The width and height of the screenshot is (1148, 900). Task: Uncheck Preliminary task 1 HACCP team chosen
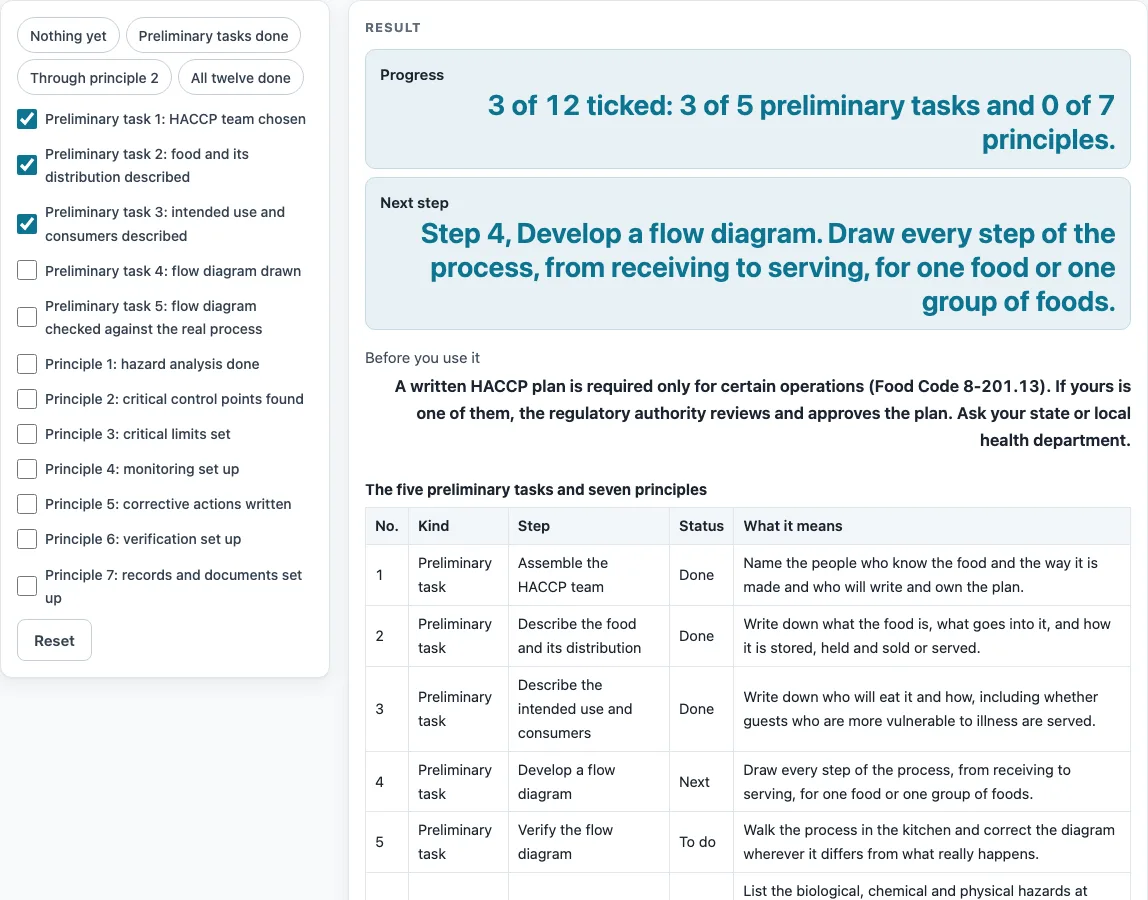(x=27, y=119)
